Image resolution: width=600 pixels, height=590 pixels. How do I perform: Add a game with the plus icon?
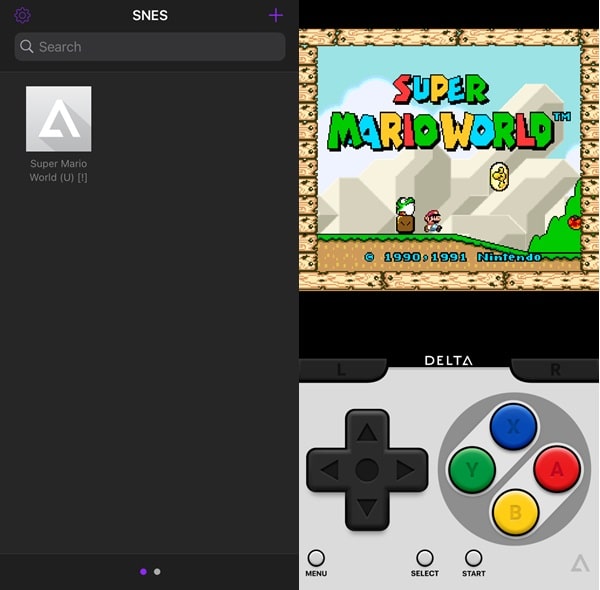(x=276, y=15)
